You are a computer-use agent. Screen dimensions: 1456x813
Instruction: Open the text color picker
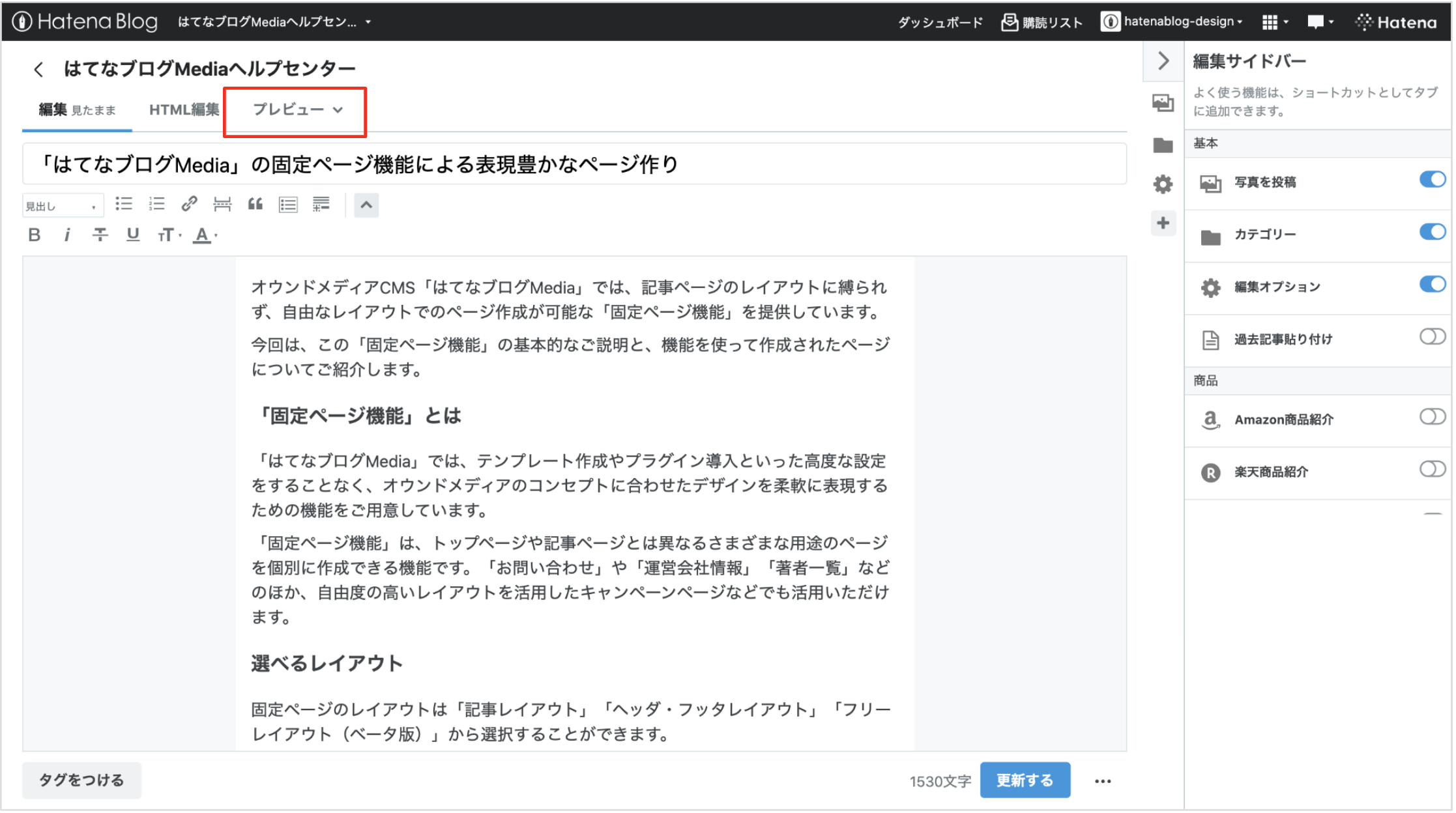coord(205,235)
